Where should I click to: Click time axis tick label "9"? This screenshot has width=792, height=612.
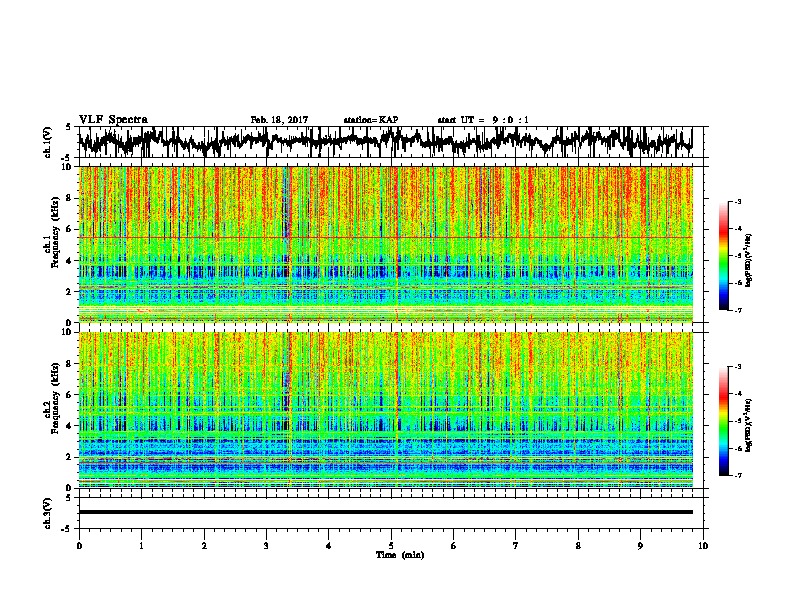click(x=640, y=546)
